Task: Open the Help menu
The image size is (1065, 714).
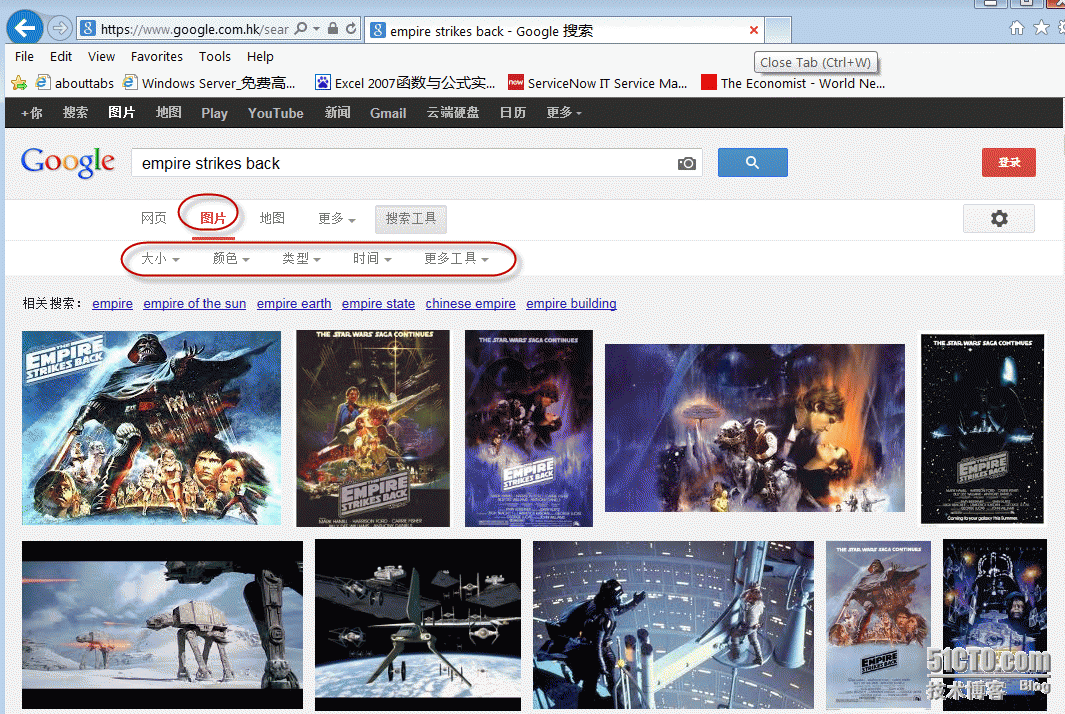Action: tap(260, 56)
